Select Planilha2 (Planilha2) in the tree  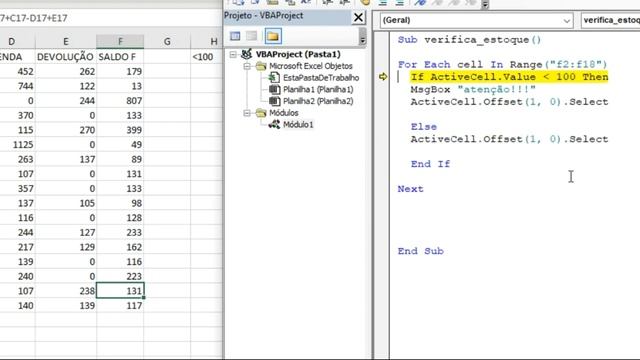(x=318, y=101)
